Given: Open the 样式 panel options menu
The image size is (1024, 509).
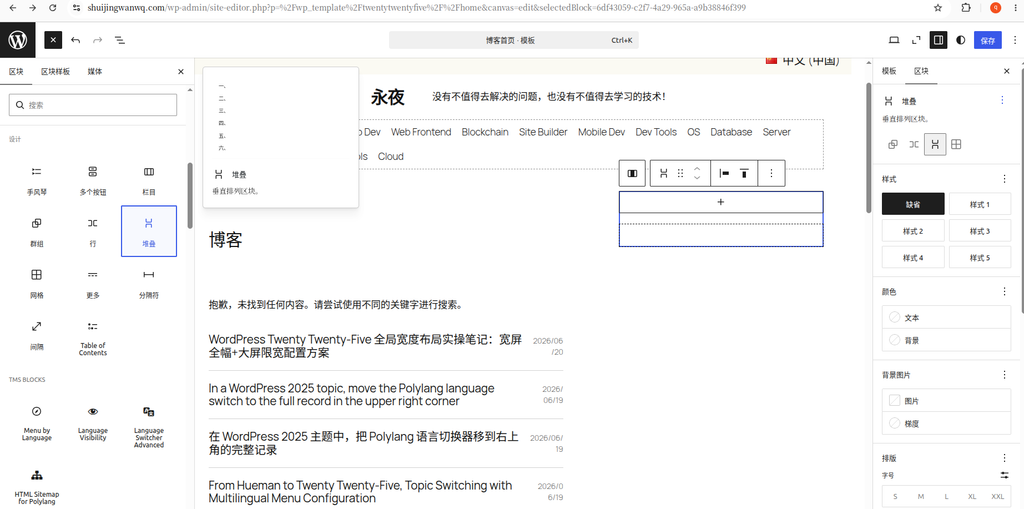Looking at the screenshot, I should (1004, 178).
